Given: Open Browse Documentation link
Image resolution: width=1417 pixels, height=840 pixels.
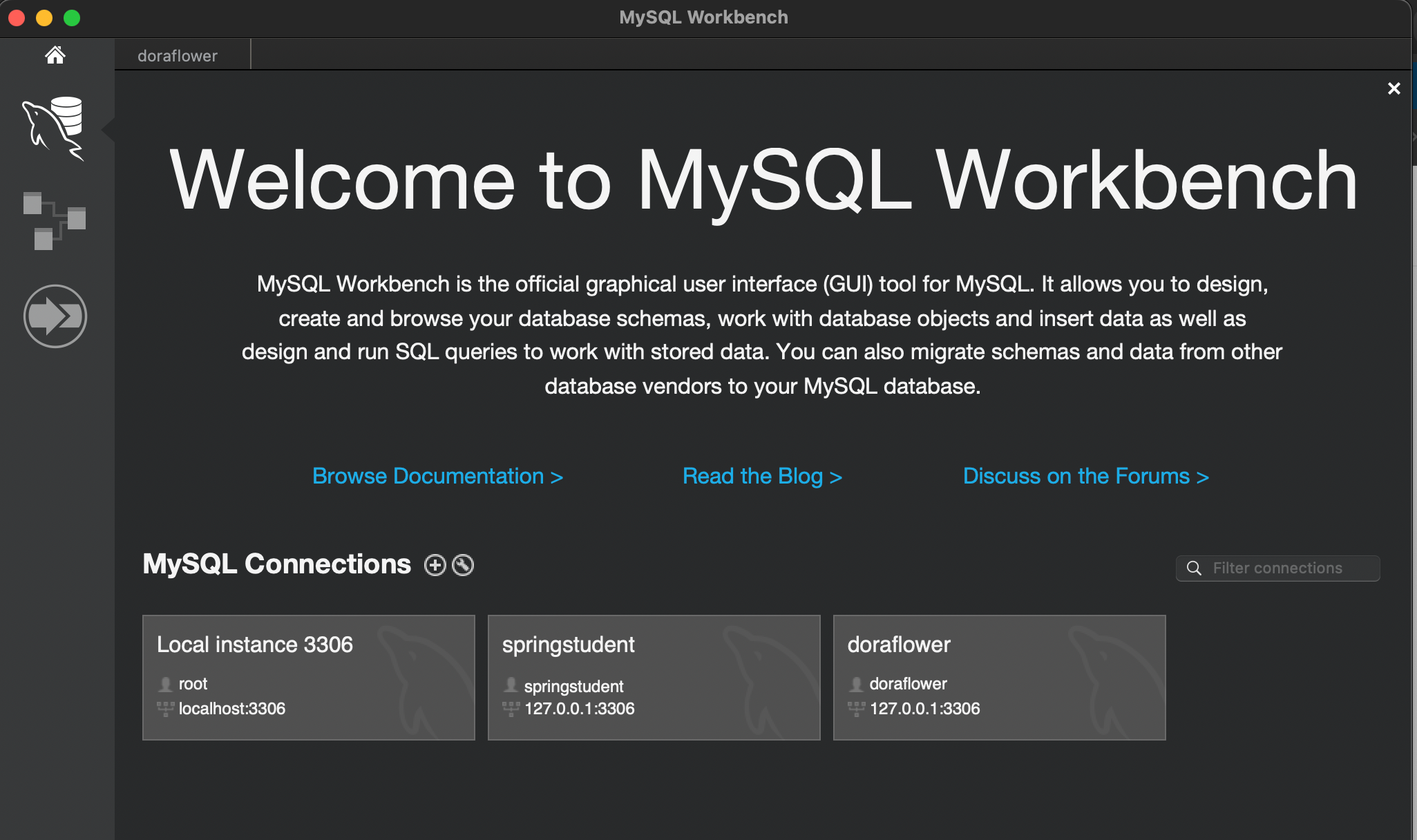Looking at the screenshot, I should point(437,476).
